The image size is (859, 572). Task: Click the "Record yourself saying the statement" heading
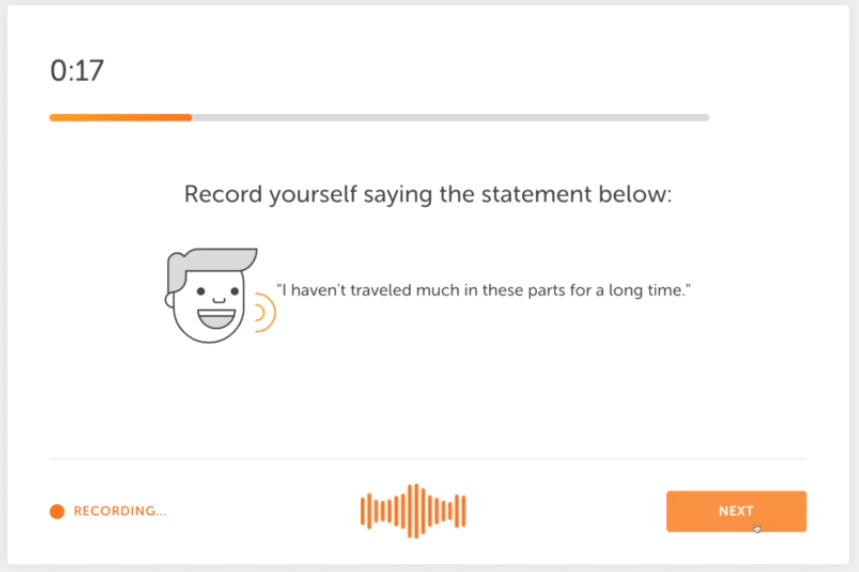pyautogui.click(x=428, y=195)
